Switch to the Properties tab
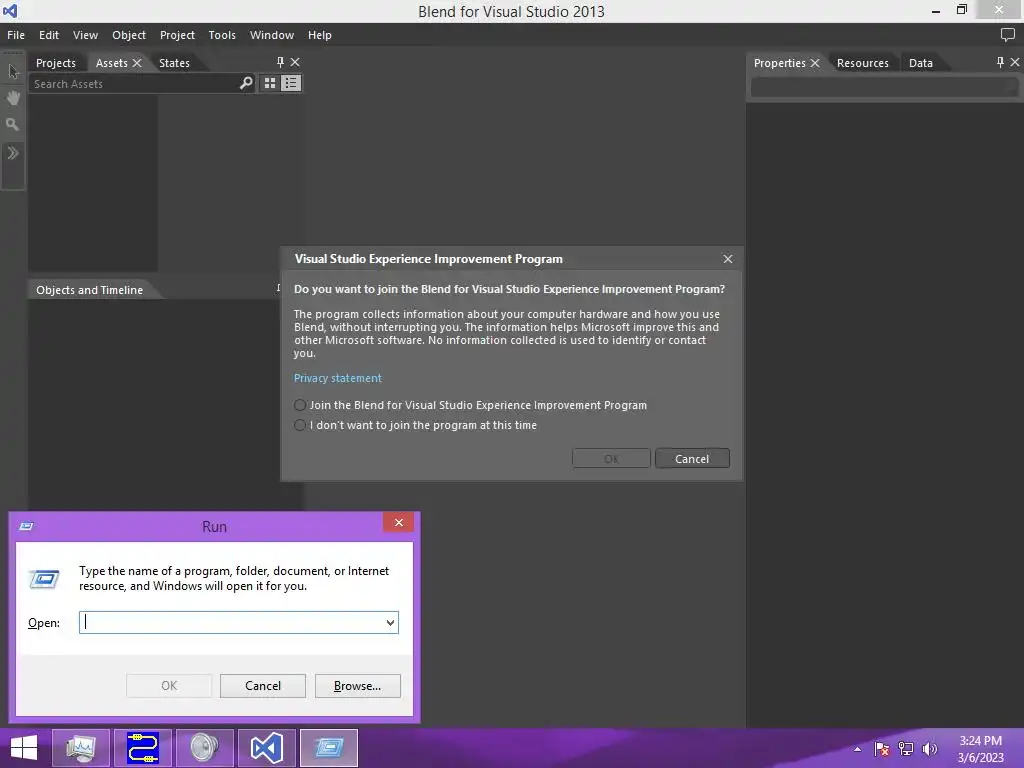This screenshot has height=768, width=1024. (x=779, y=63)
